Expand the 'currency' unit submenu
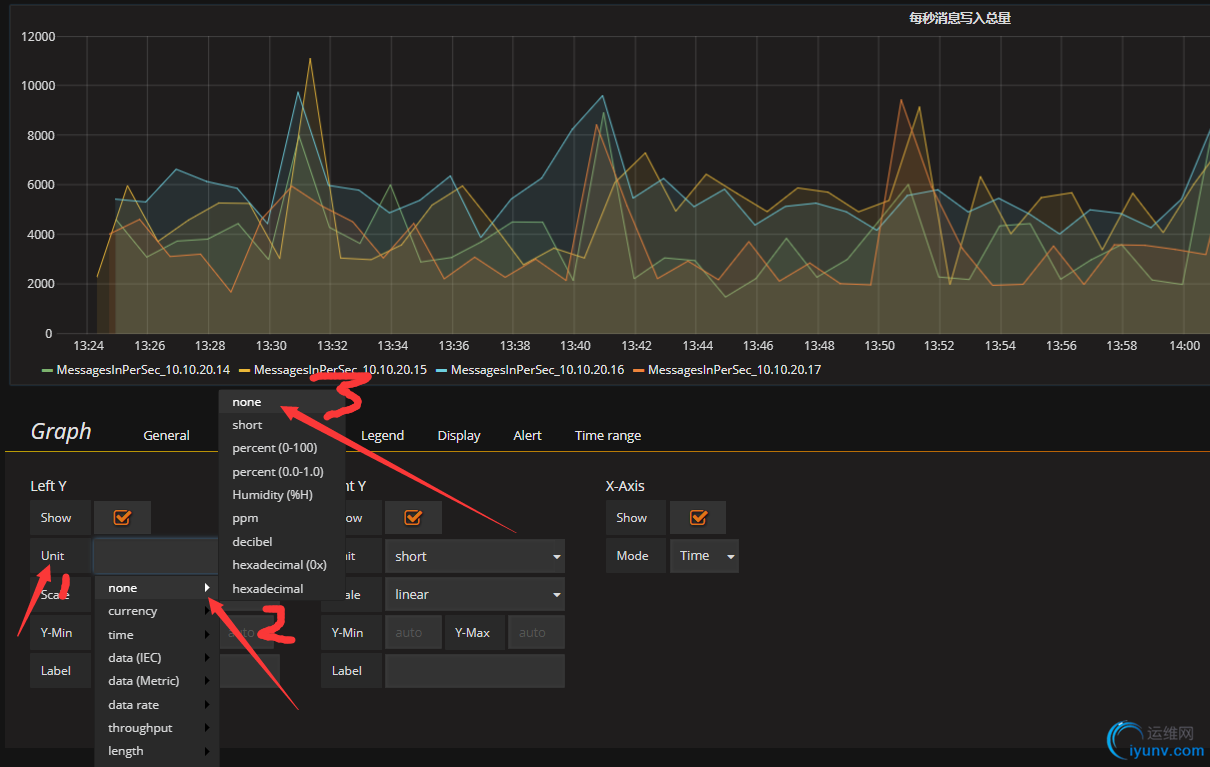 (157, 611)
